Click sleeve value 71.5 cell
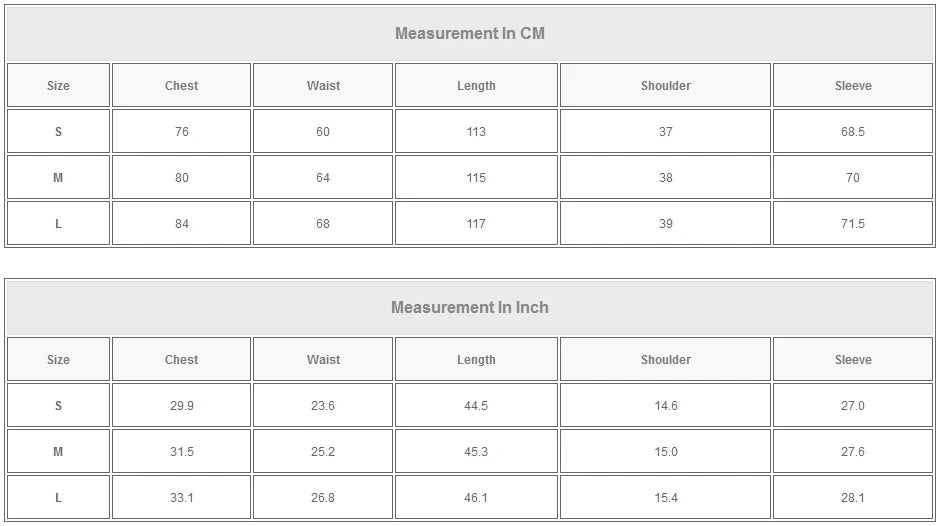This screenshot has width=938, height=526. coord(853,224)
